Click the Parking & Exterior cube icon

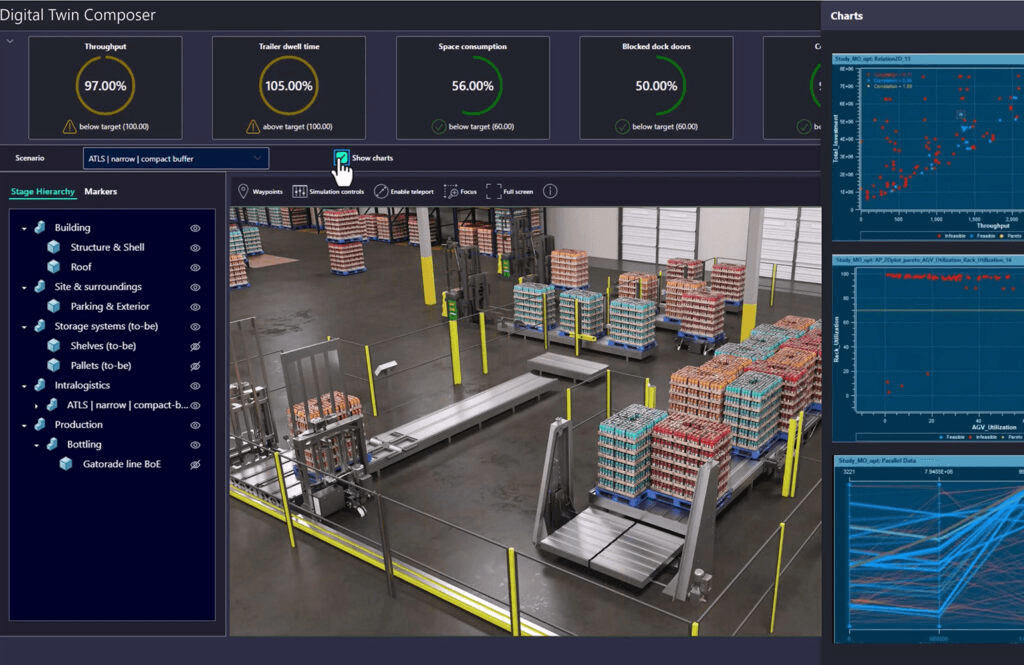click(54, 306)
